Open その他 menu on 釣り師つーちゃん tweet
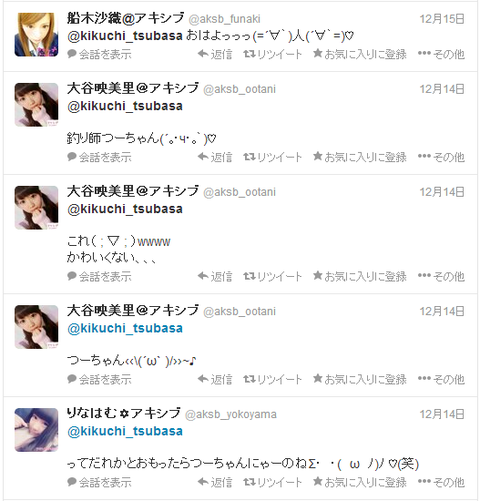The image size is (480, 501). click(441, 157)
